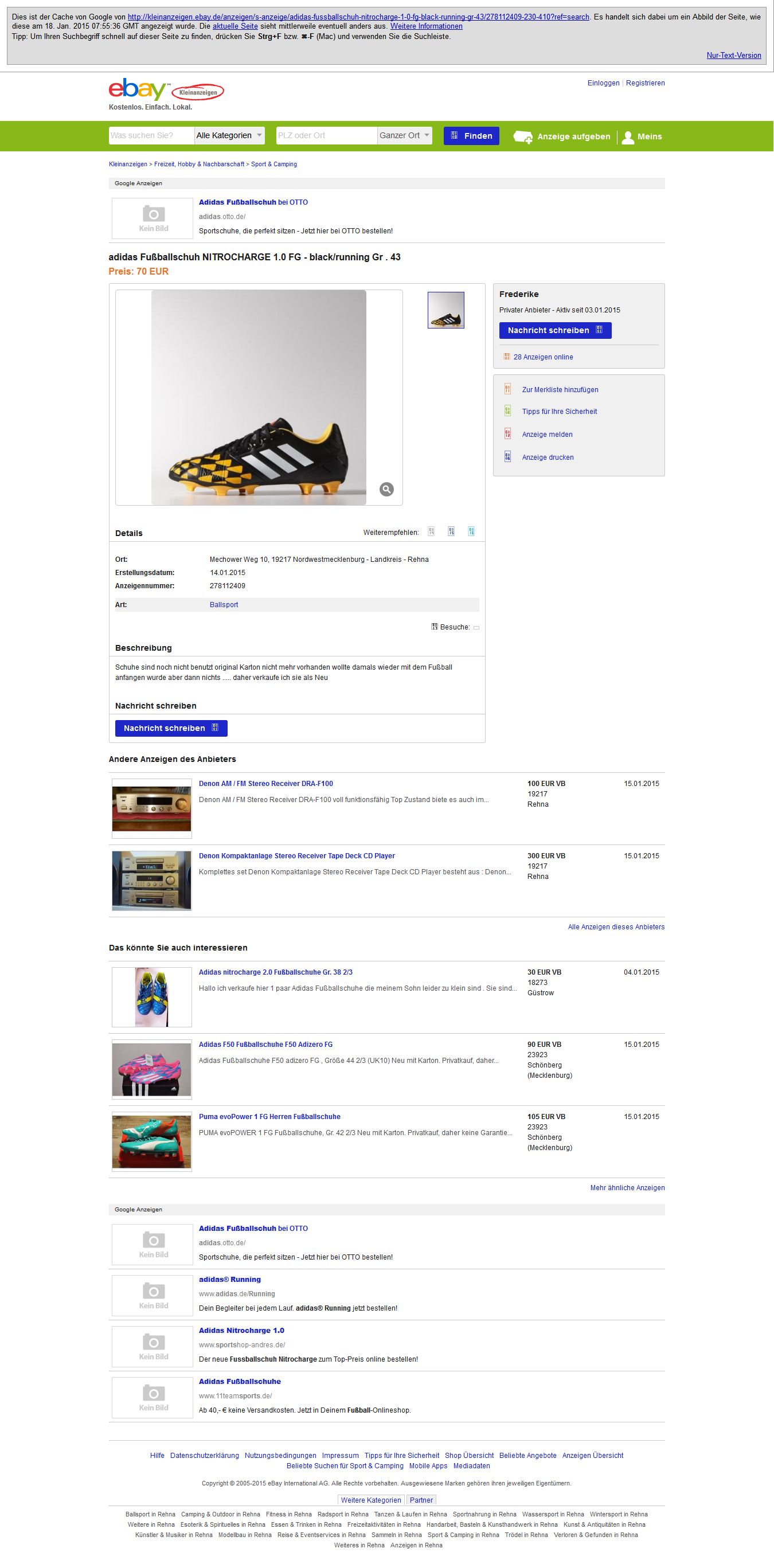
Task: Click Puma evoPower listing thumbnail
Action: [x=151, y=1142]
